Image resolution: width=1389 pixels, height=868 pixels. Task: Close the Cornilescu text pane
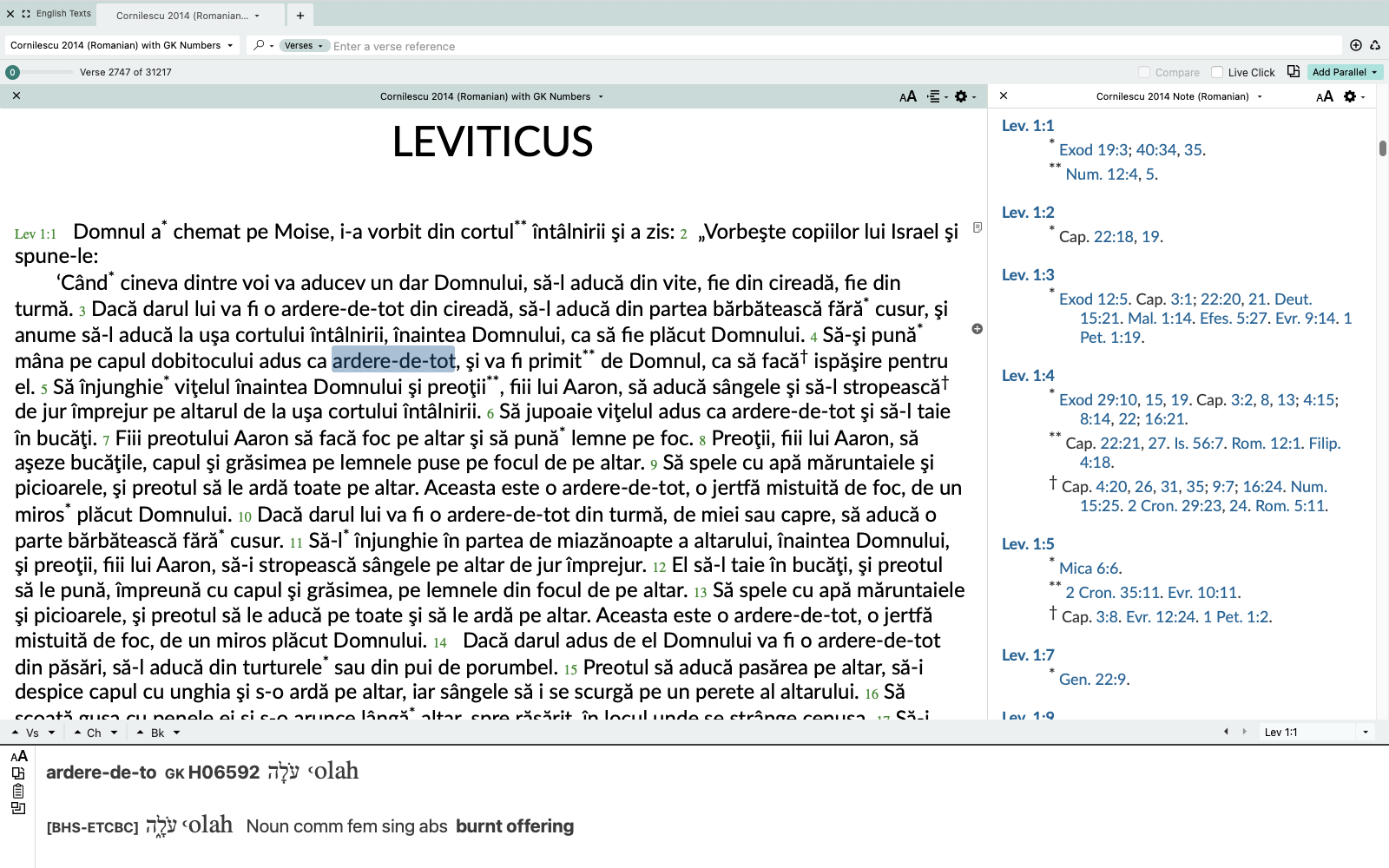(16, 95)
